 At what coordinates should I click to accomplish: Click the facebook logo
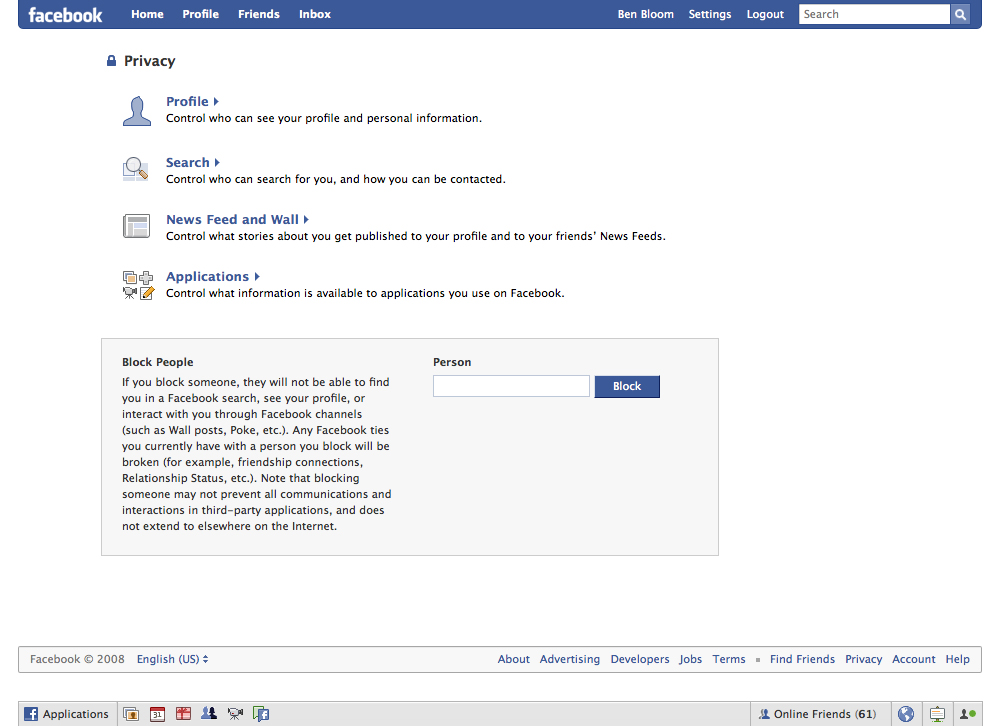pos(65,15)
